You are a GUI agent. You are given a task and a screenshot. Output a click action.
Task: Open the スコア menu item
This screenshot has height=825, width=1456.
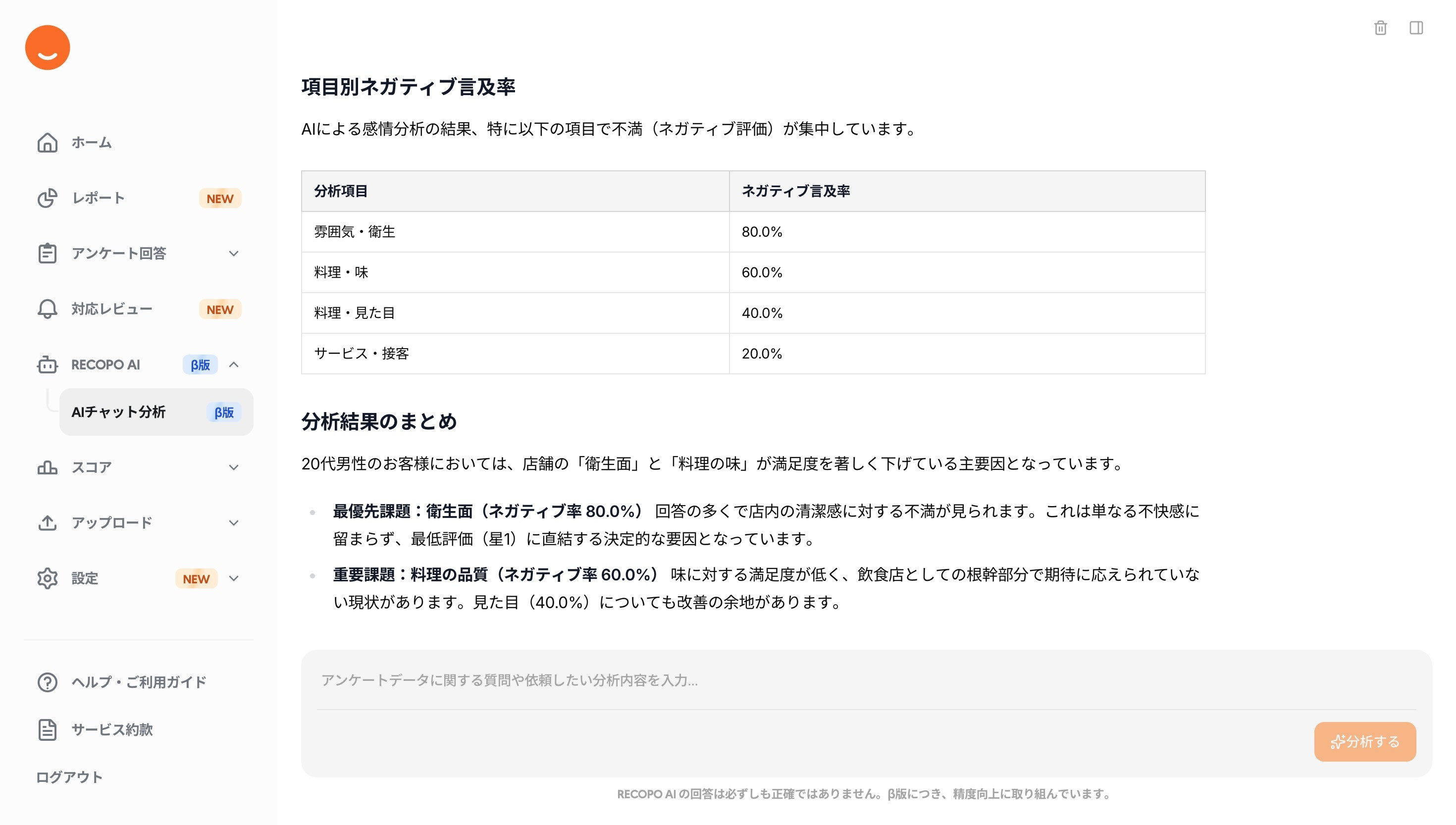point(92,467)
